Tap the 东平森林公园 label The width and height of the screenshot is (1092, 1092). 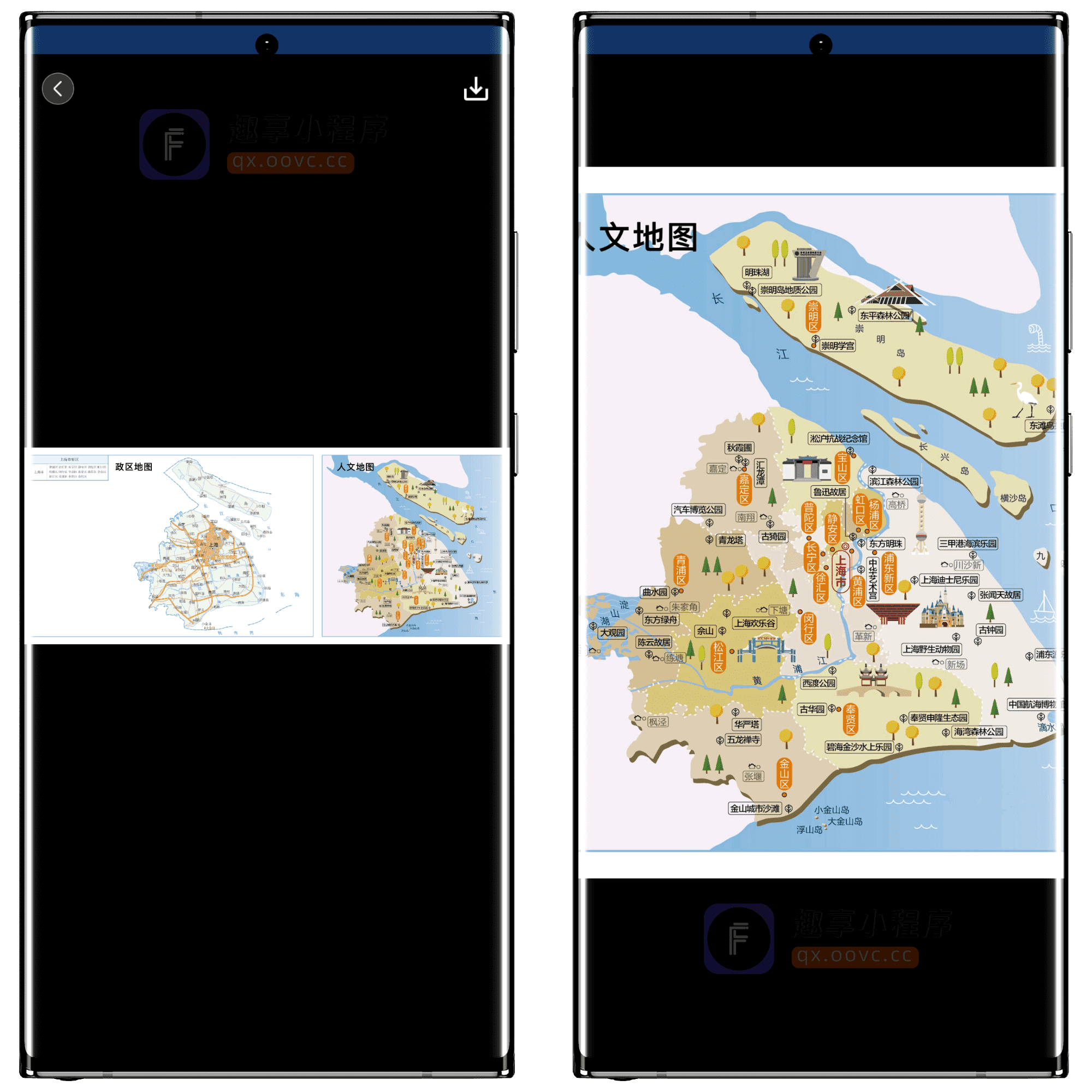click(885, 316)
